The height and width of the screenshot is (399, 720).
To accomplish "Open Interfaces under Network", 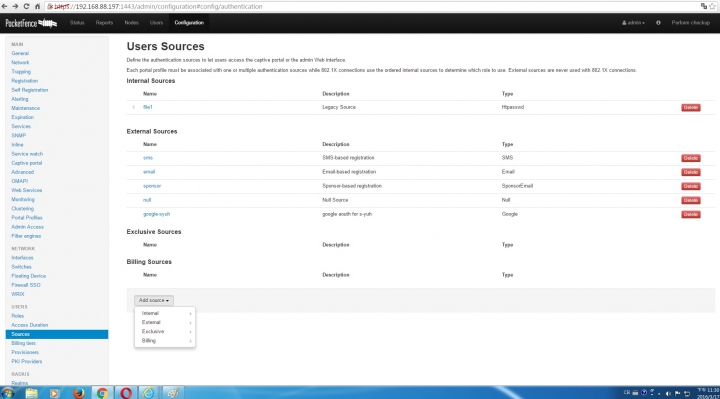I will pyautogui.click(x=22, y=258).
